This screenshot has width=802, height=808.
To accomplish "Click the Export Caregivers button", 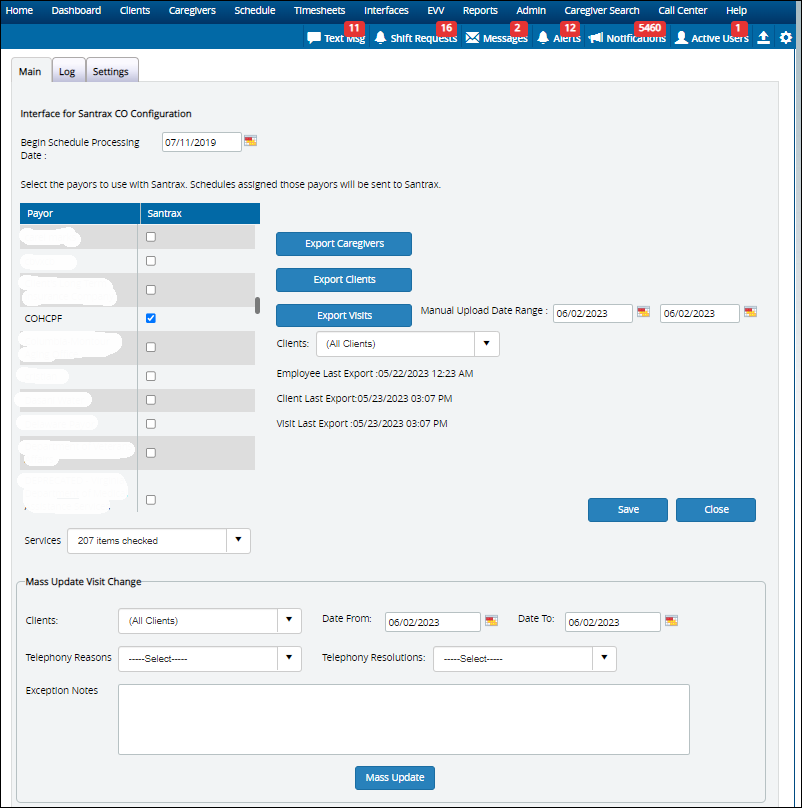I will (x=344, y=244).
